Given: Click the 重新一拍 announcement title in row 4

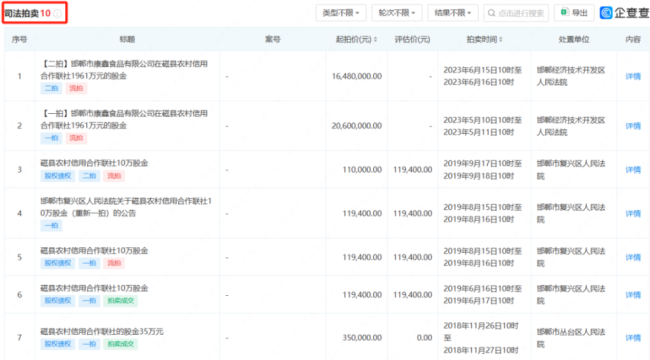Looking at the screenshot, I should pos(126,207).
